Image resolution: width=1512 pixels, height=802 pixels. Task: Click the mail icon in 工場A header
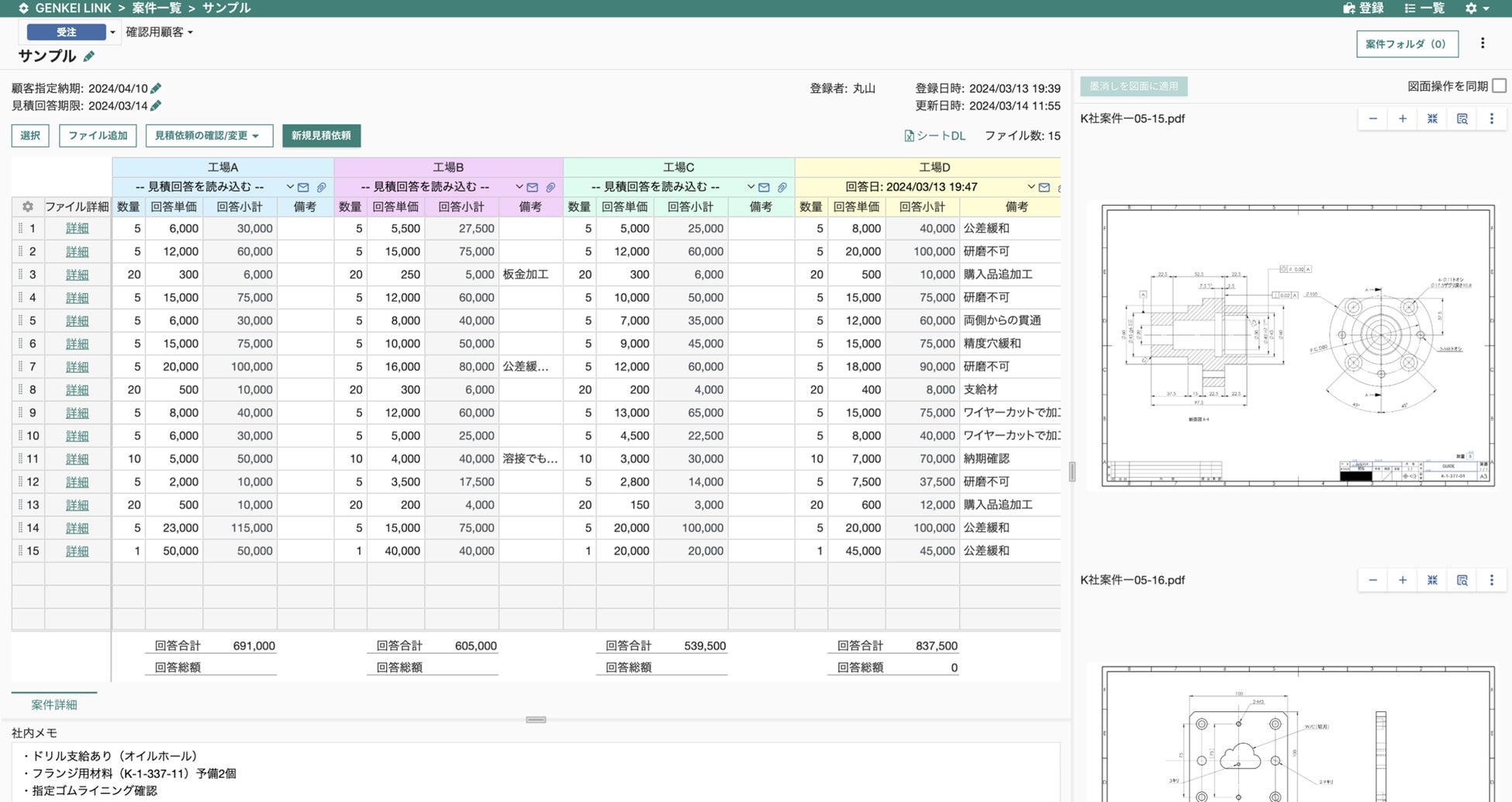(x=302, y=187)
